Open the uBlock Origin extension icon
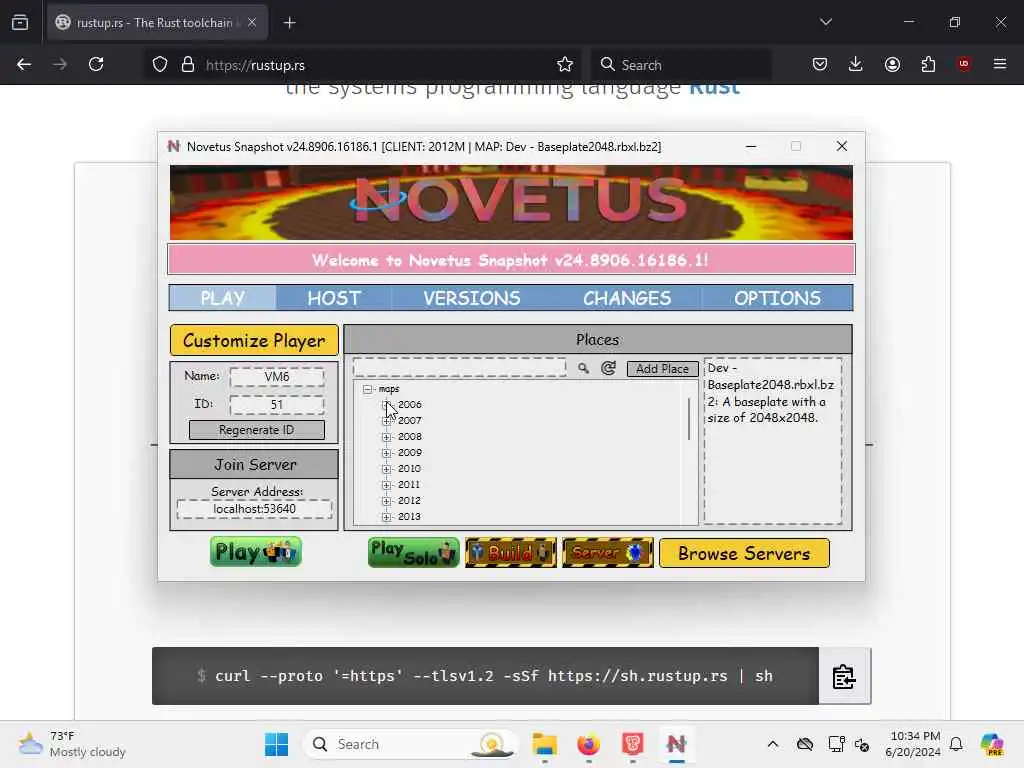The width and height of the screenshot is (1024, 768). click(964, 64)
